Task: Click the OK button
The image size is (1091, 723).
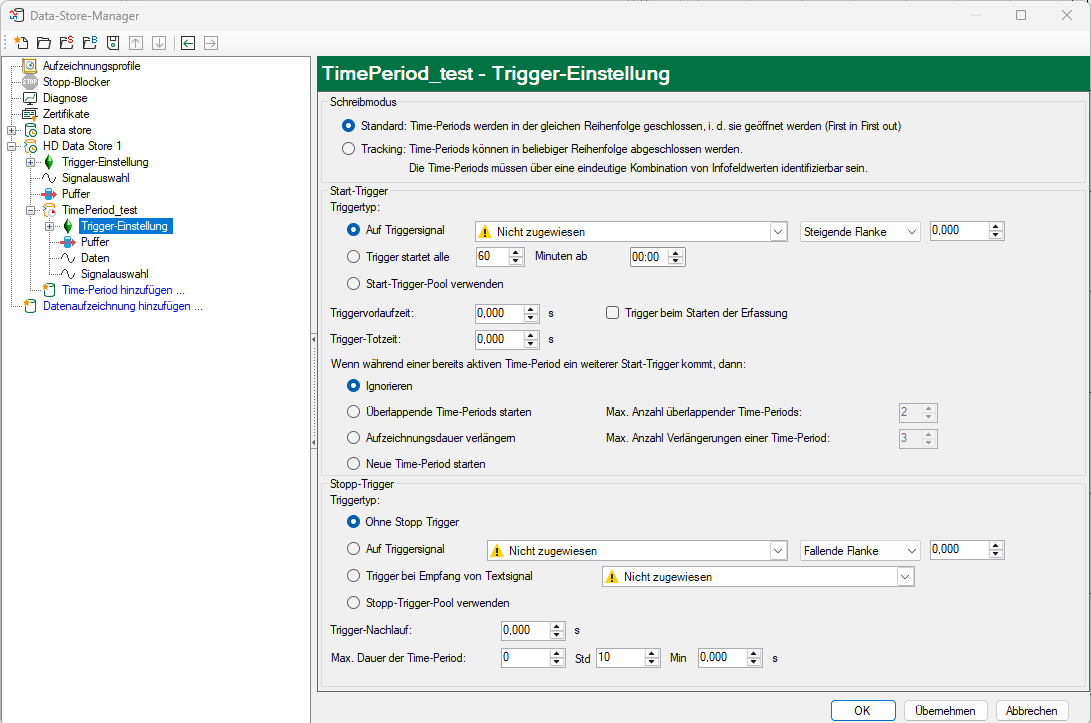Action: click(863, 710)
